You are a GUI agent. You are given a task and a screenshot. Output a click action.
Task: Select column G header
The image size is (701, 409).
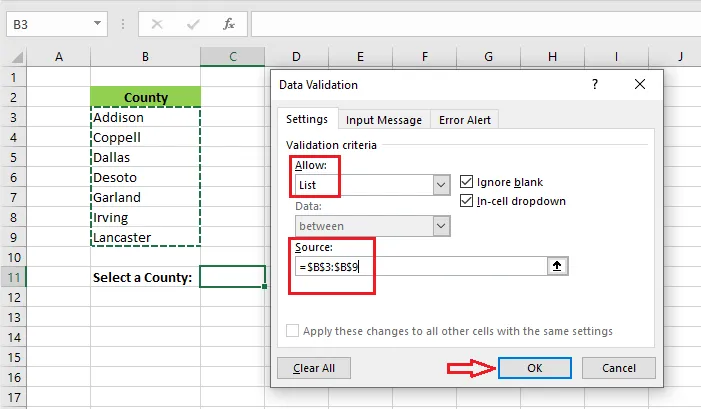(489, 57)
